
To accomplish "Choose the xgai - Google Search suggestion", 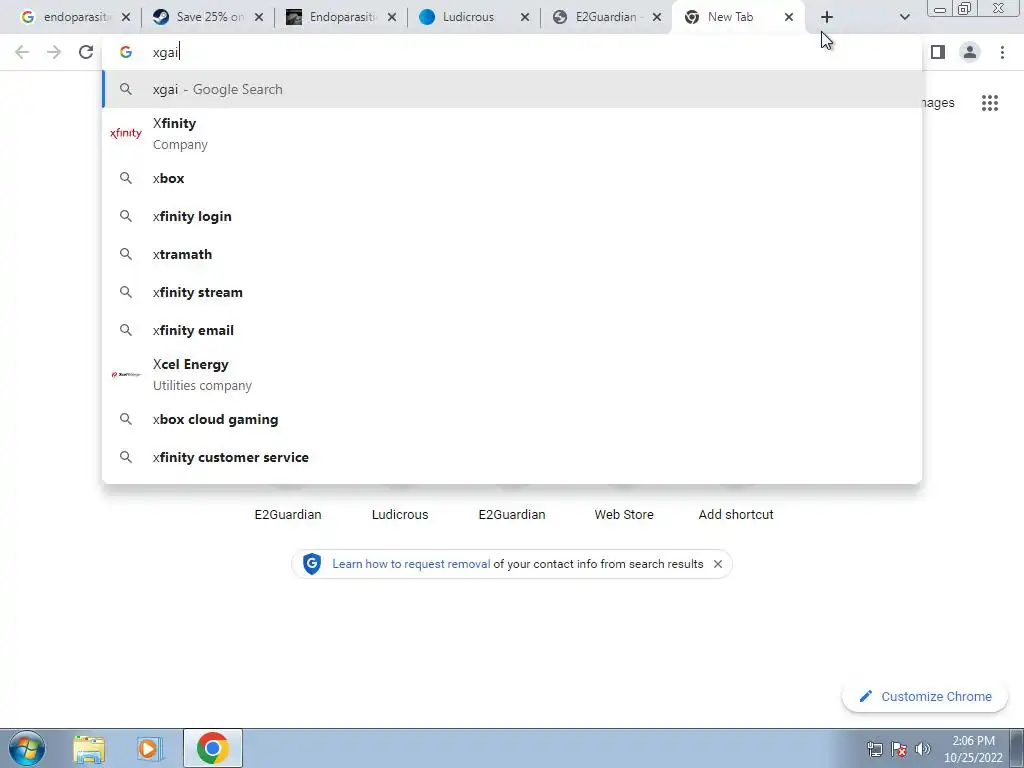I will pyautogui.click(x=512, y=89).
